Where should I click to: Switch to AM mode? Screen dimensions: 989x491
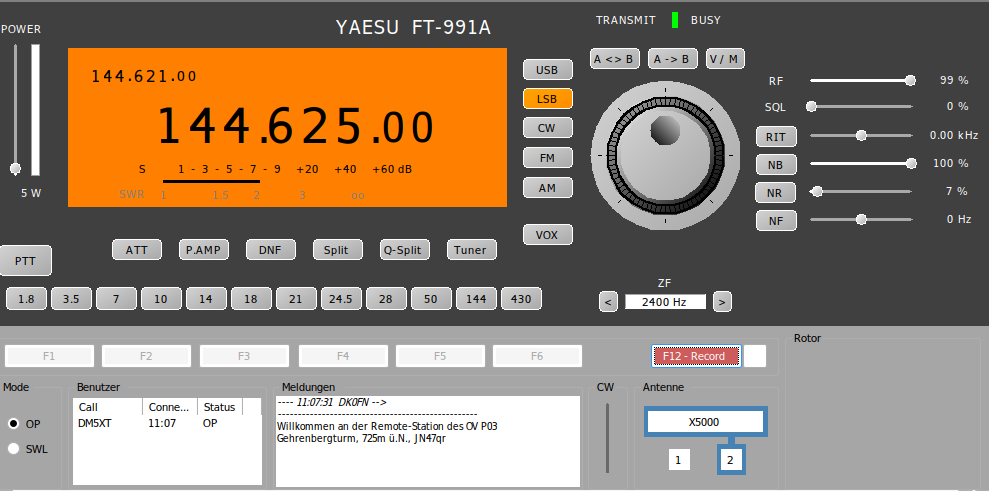coord(547,187)
